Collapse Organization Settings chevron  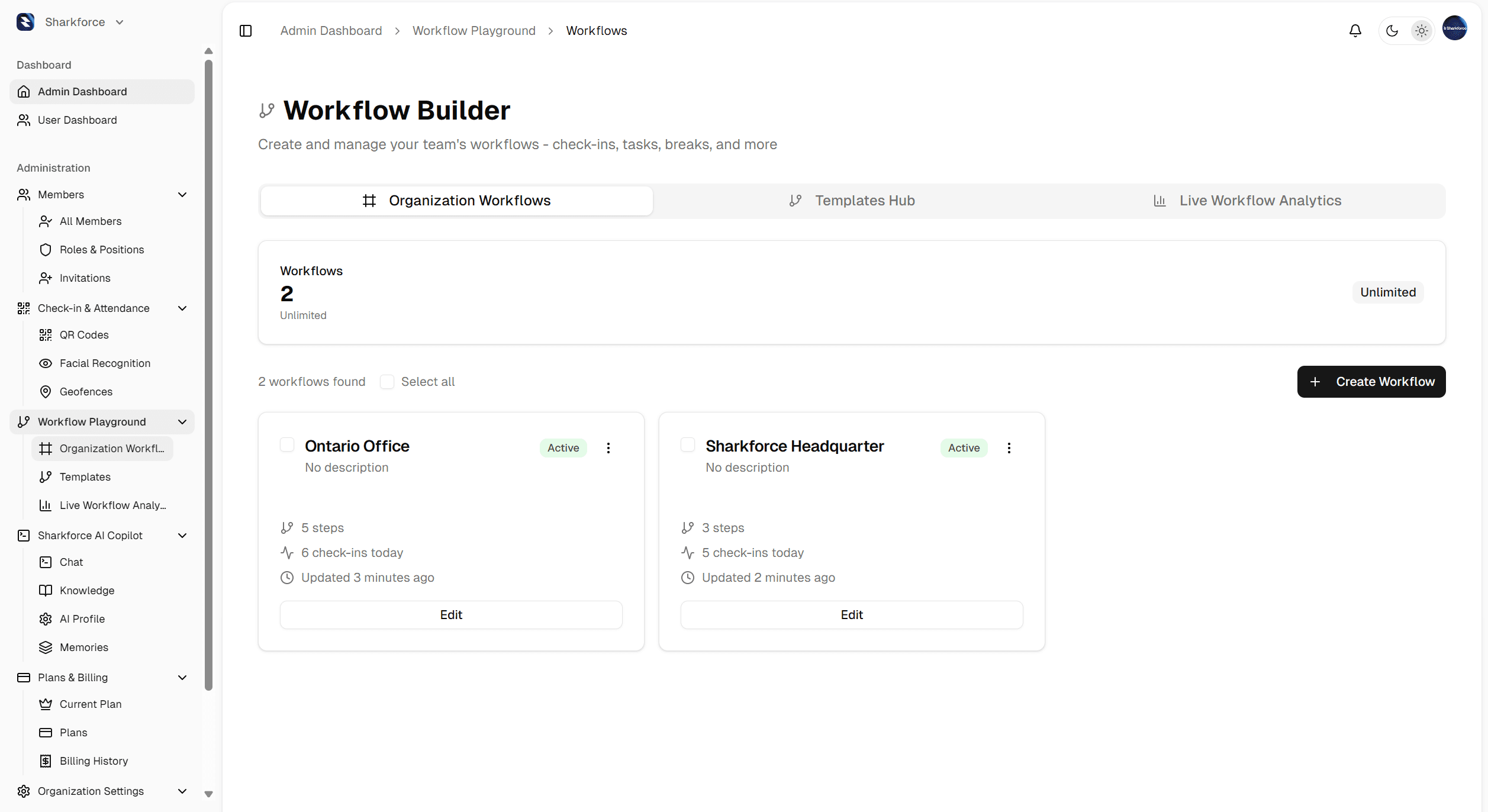tap(182, 791)
